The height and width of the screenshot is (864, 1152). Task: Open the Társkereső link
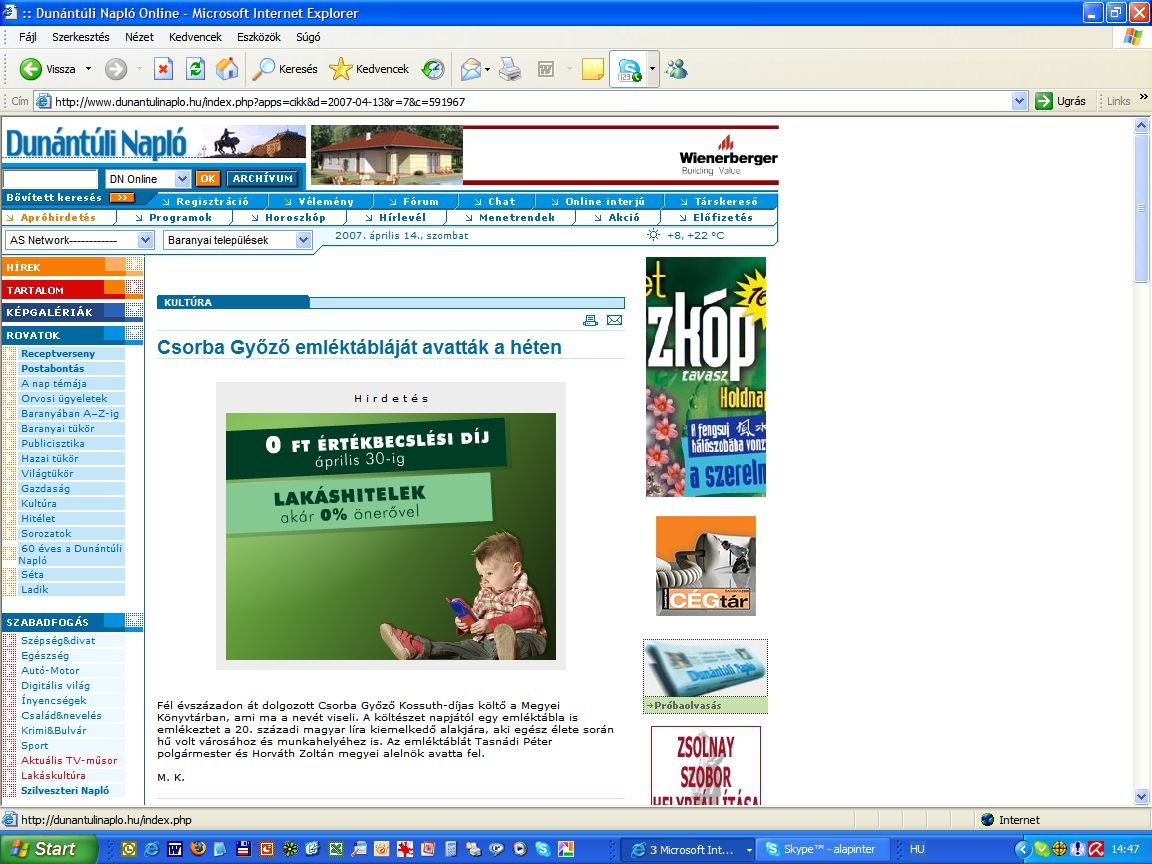point(726,201)
